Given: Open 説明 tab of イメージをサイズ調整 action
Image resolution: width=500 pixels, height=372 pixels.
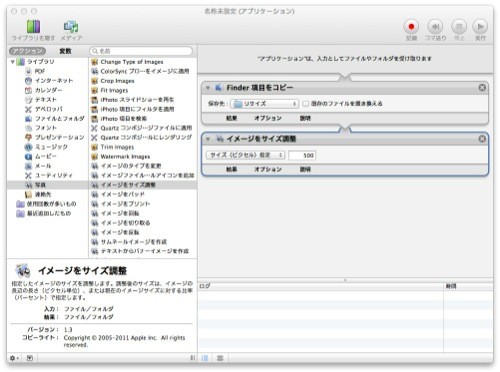Looking at the screenshot, I should click(x=305, y=170).
